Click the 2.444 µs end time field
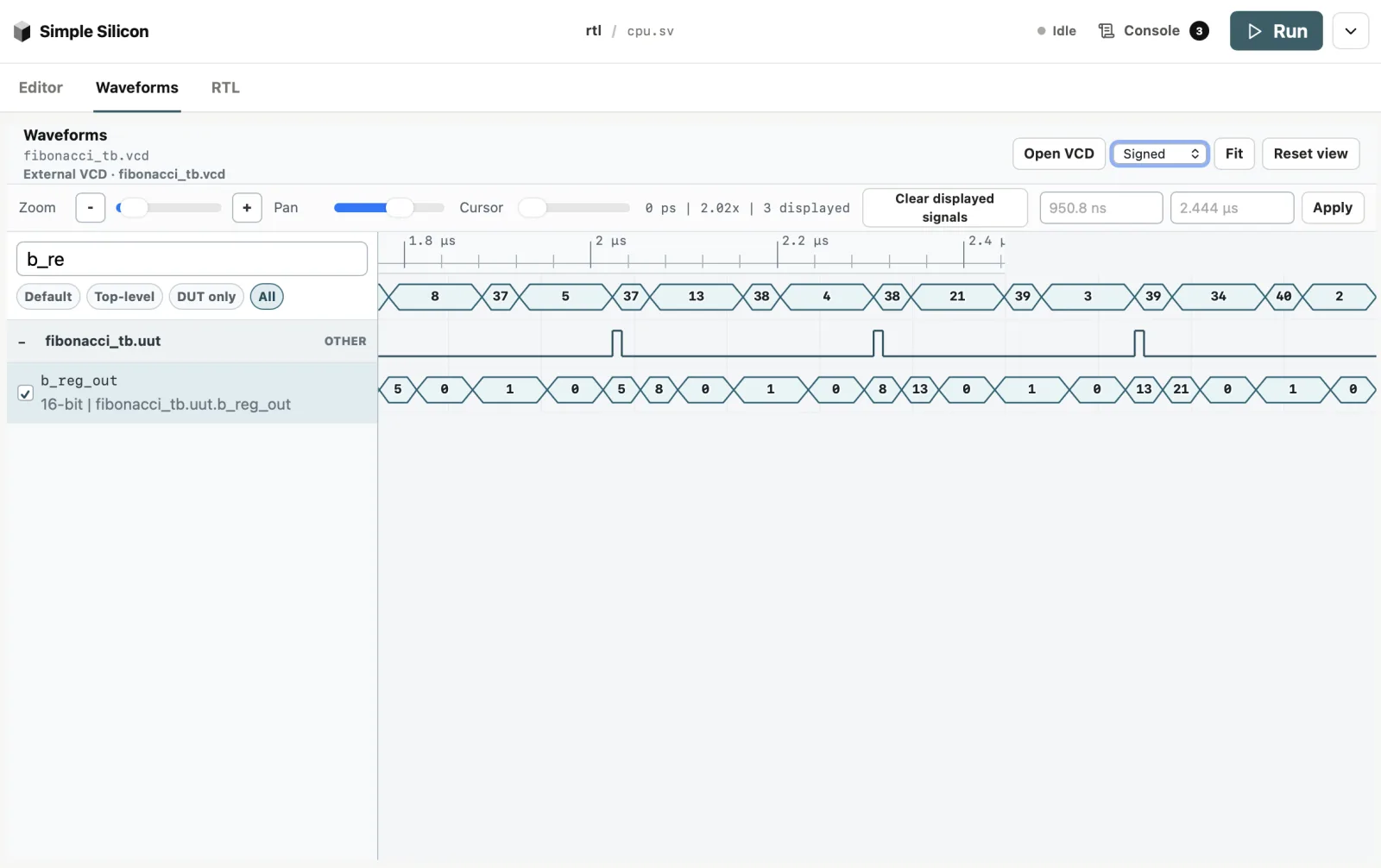1381x868 pixels. click(1232, 208)
